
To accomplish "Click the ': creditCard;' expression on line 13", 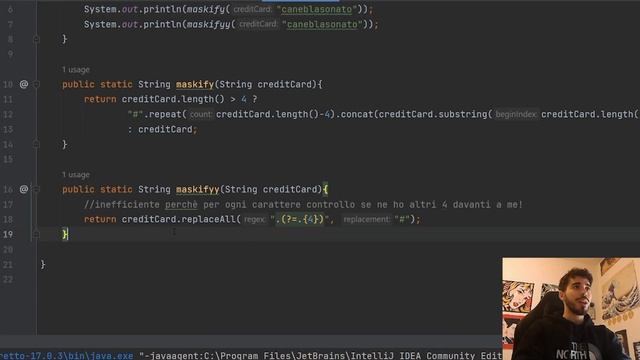I will [162, 129].
